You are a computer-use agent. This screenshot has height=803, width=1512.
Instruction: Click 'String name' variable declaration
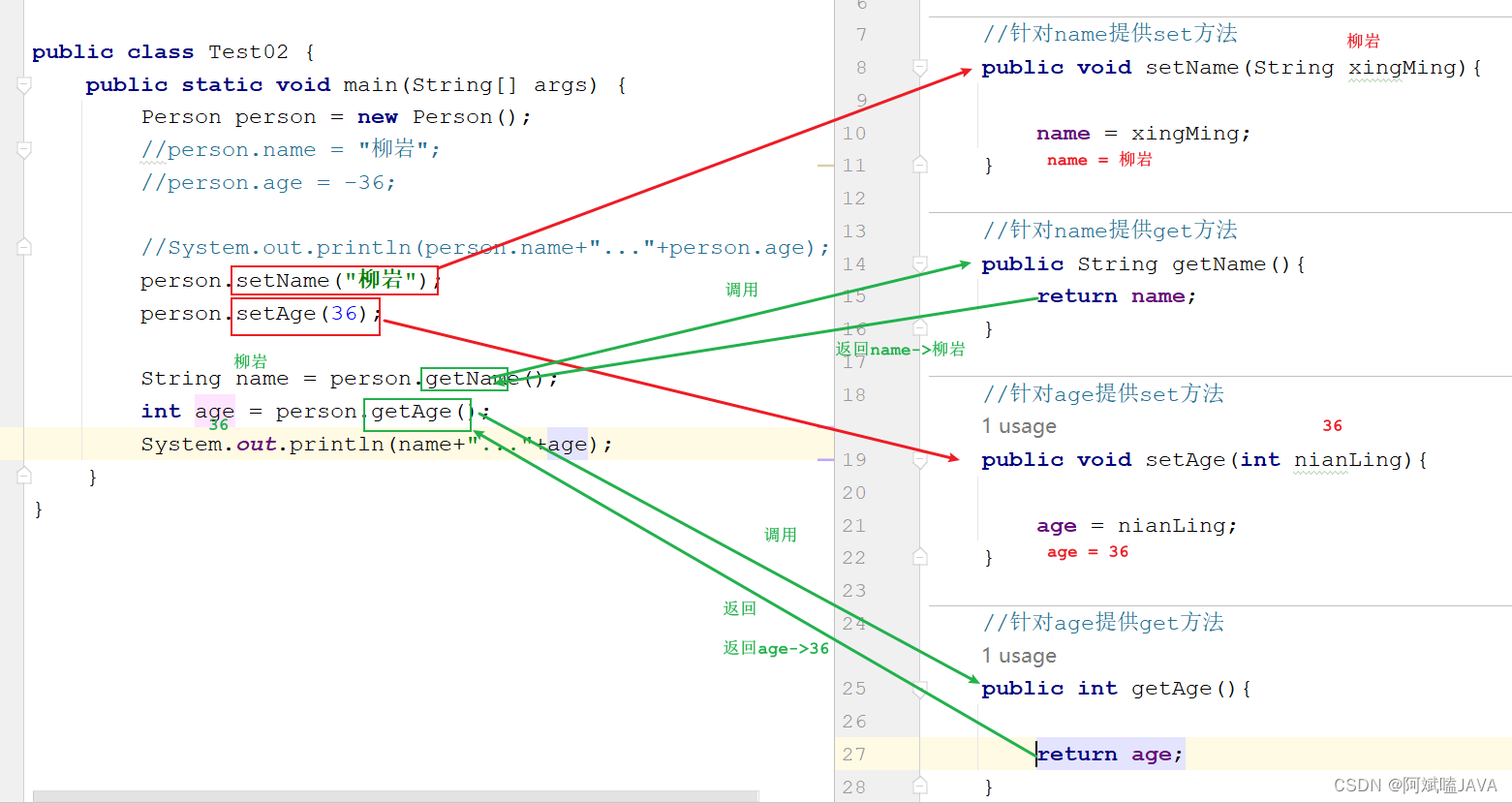pos(215,379)
